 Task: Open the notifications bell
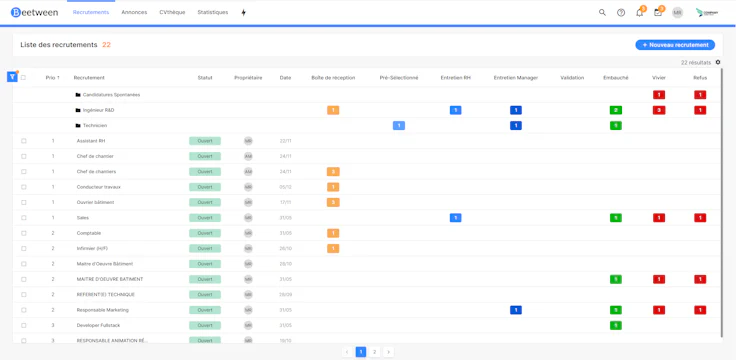coord(639,13)
